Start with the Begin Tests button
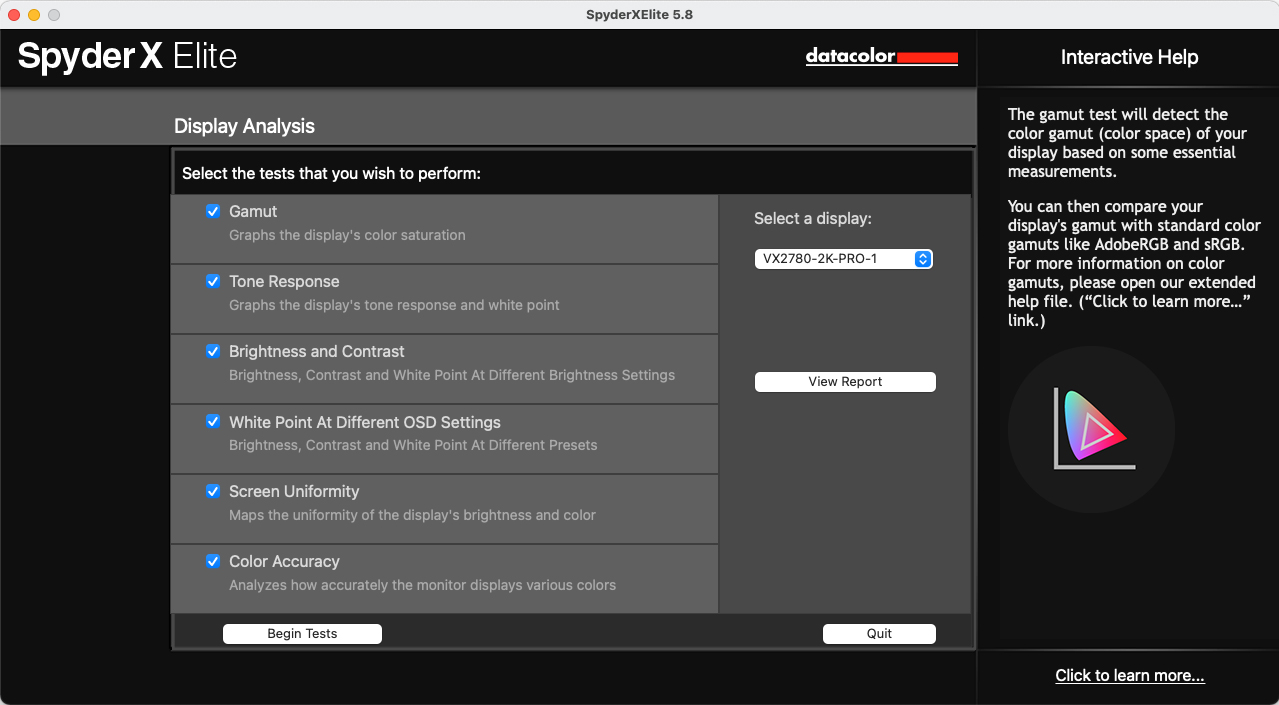 point(302,634)
